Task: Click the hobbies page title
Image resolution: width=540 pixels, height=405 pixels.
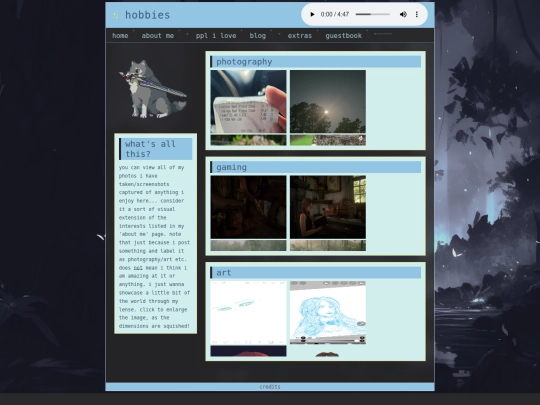Action: point(147,15)
